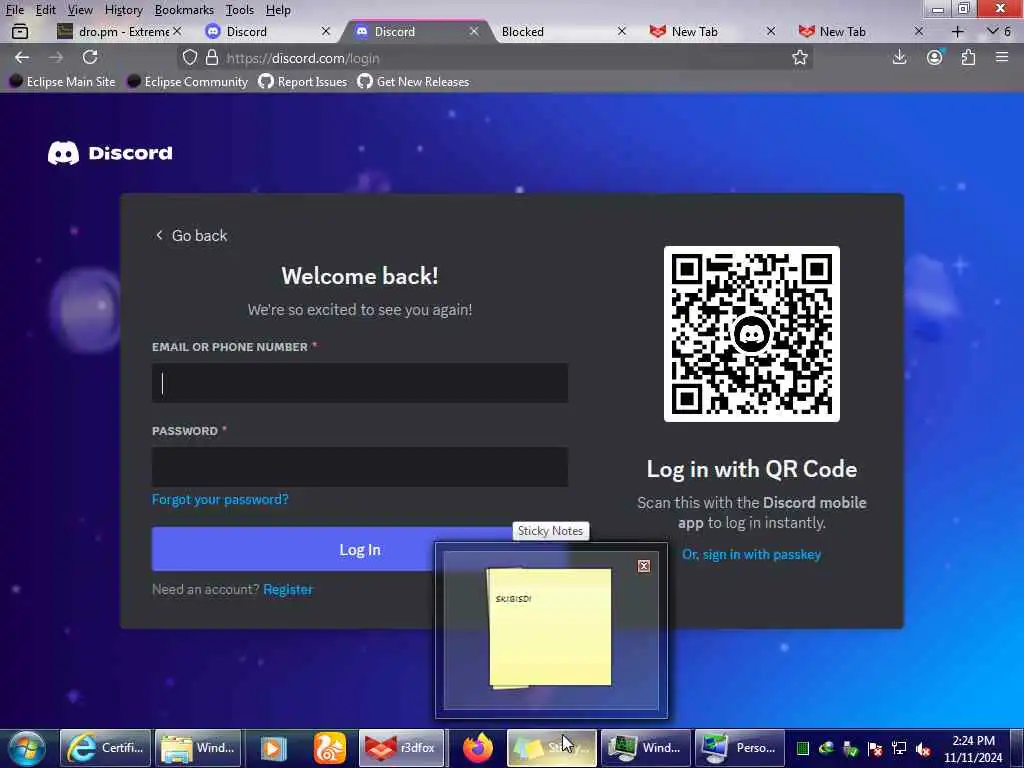Image resolution: width=1024 pixels, height=768 pixels.
Task: Open Report Issues bookmark
Action: point(303,82)
